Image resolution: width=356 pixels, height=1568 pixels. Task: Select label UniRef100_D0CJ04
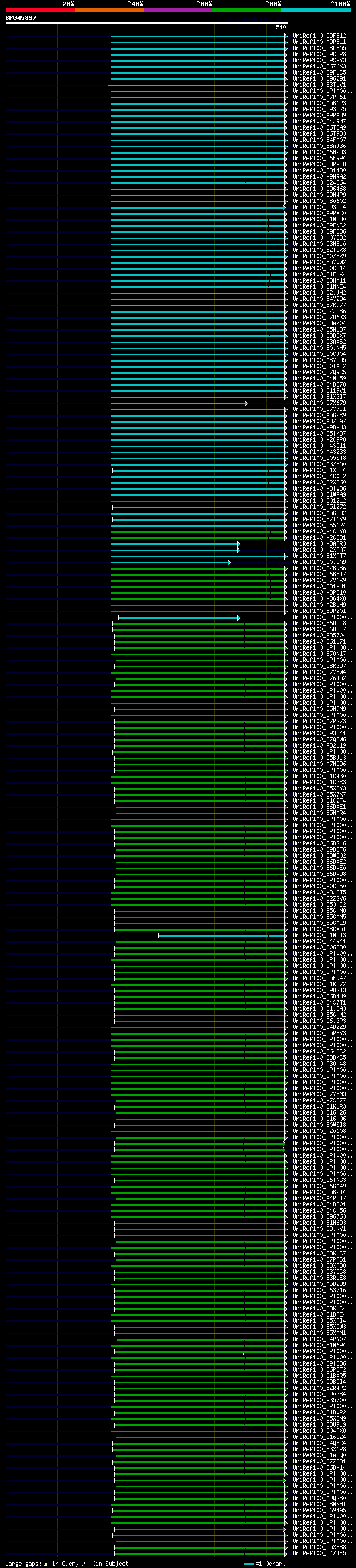319,354
